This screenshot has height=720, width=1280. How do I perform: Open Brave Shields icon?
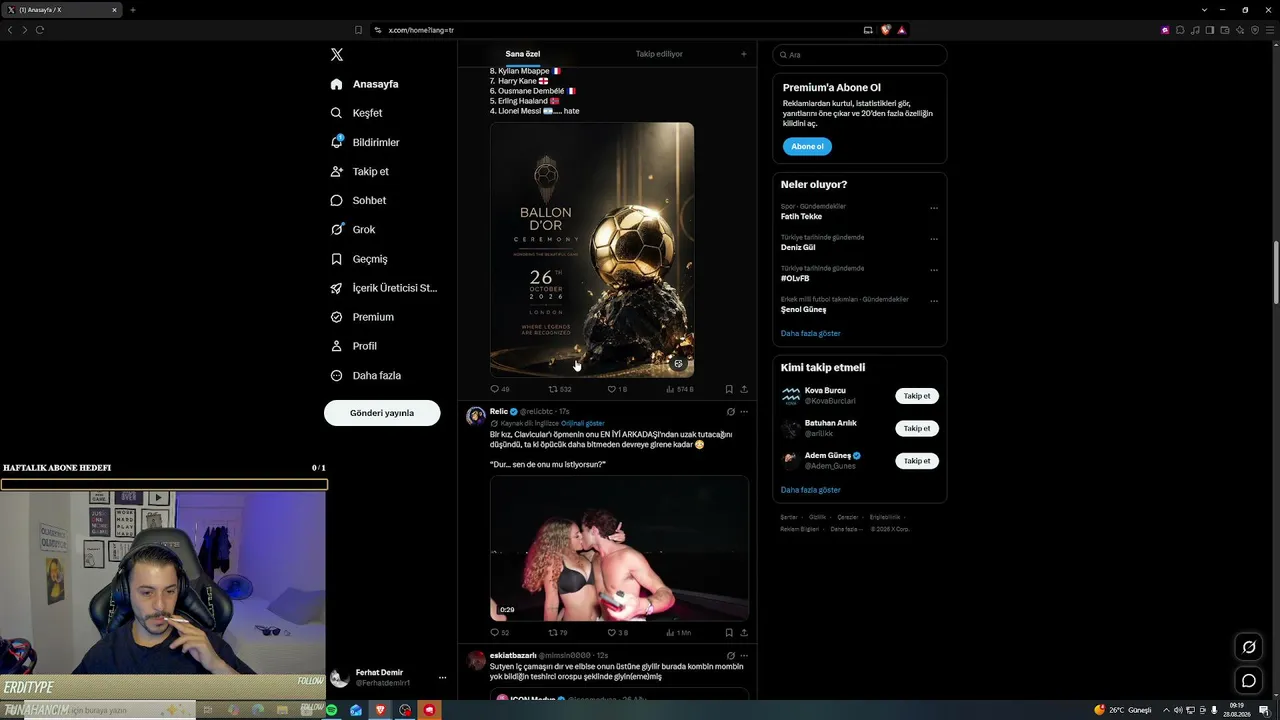(885, 30)
